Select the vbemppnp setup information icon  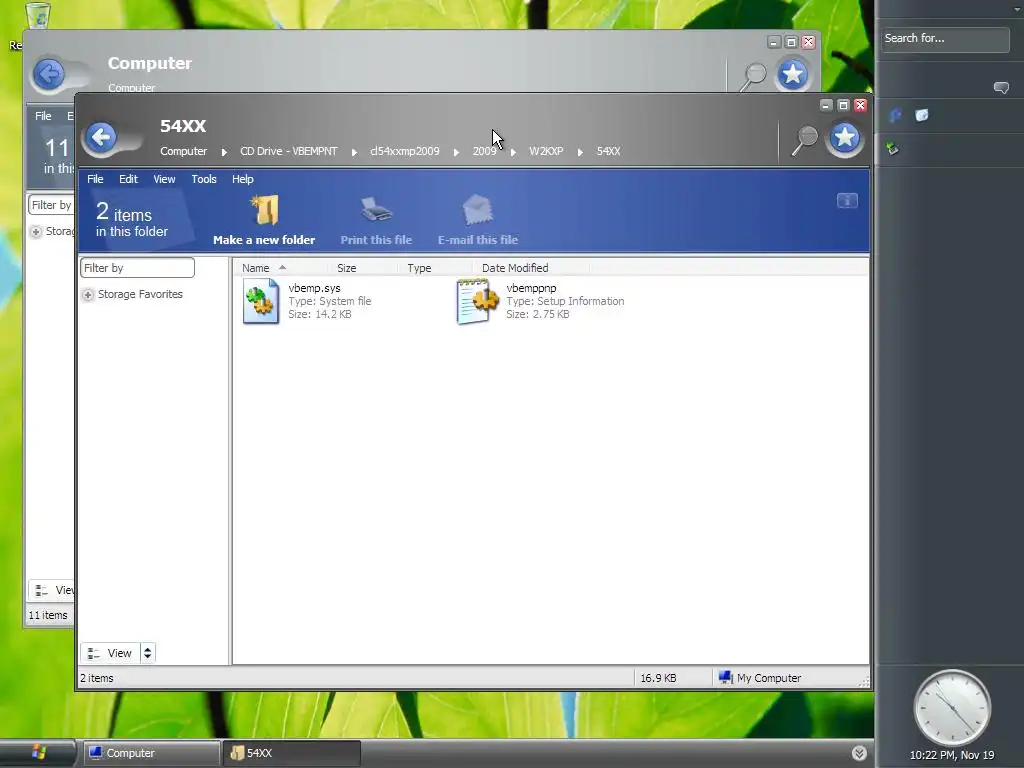click(477, 301)
